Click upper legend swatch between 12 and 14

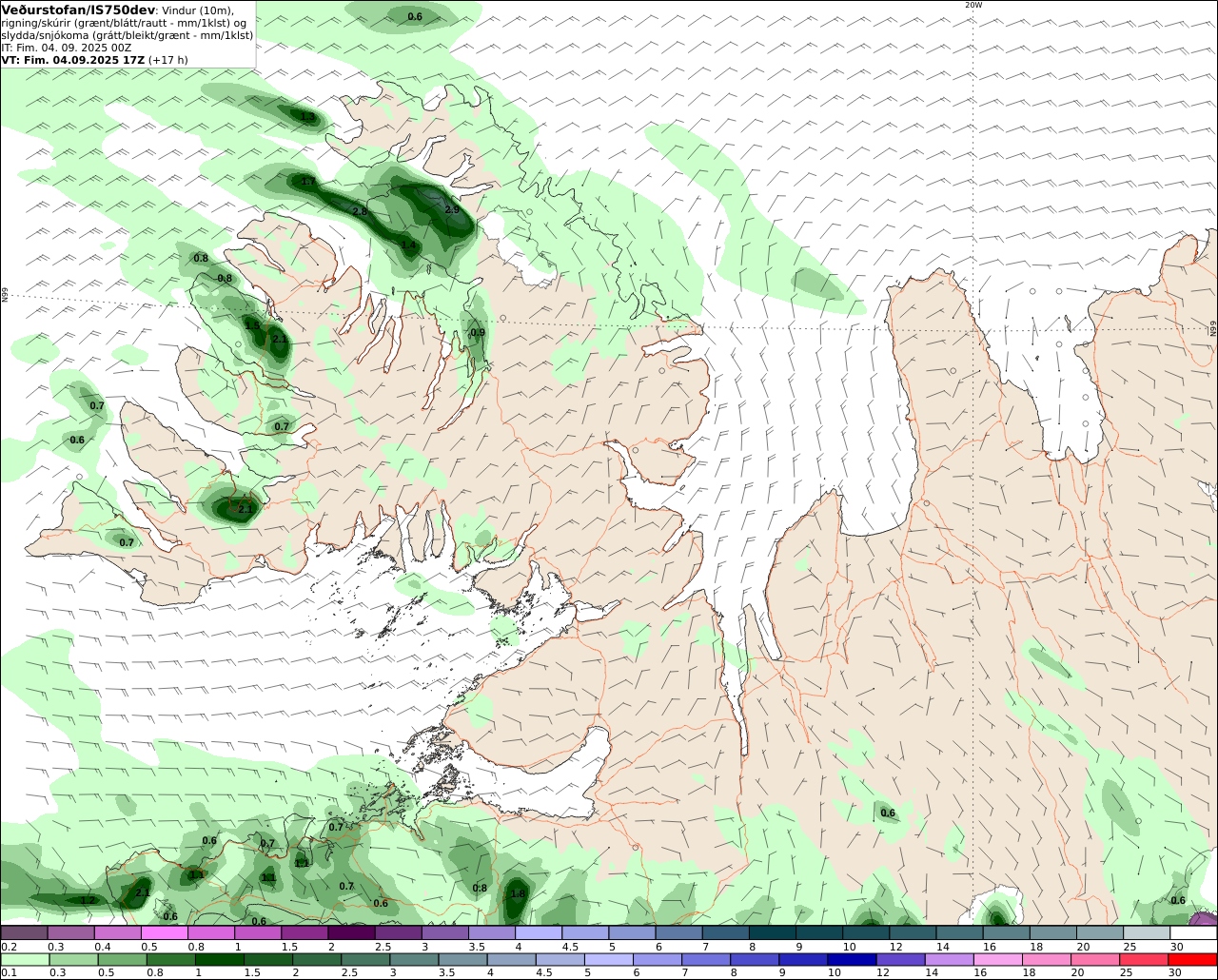(x=912, y=932)
